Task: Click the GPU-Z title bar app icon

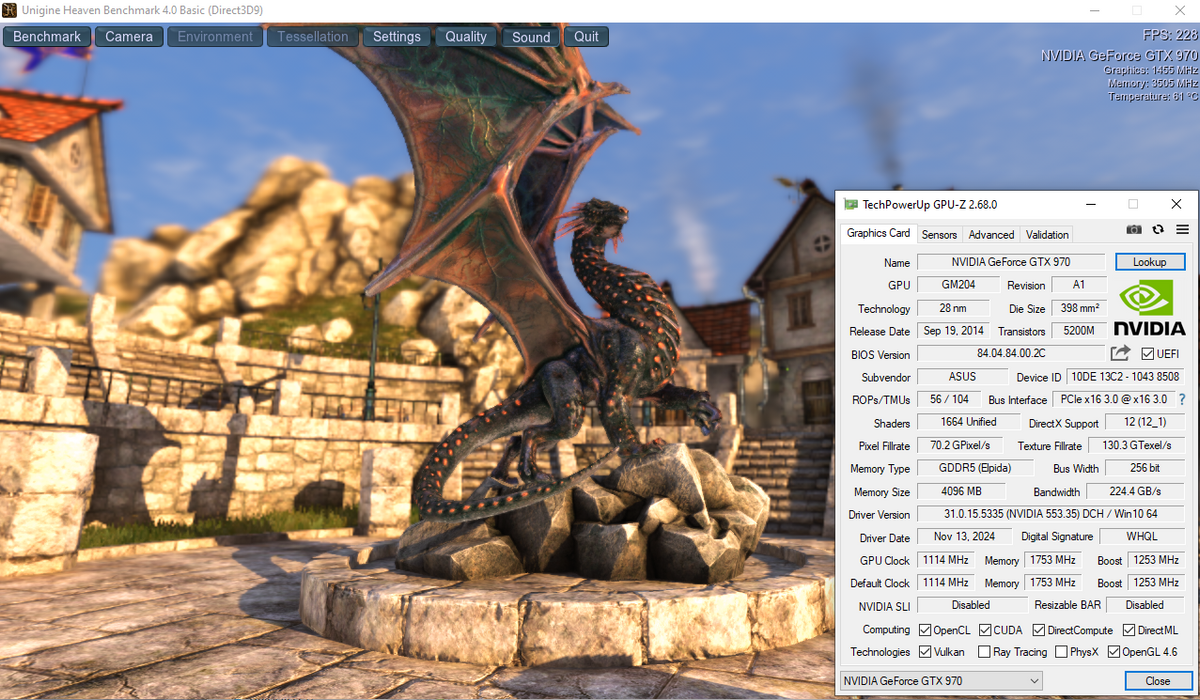Action: coord(850,204)
